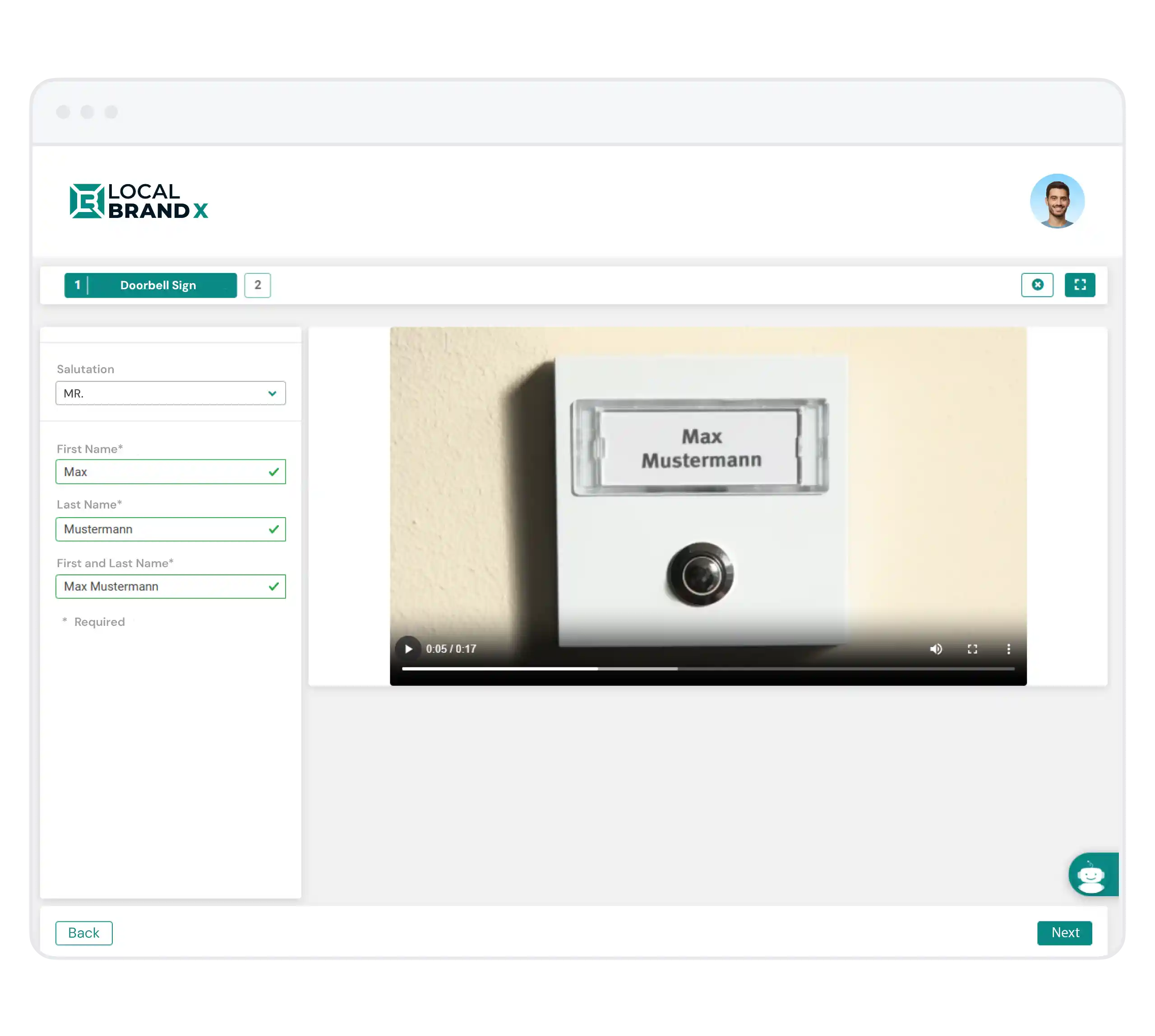Click the Next button

click(x=1064, y=932)
